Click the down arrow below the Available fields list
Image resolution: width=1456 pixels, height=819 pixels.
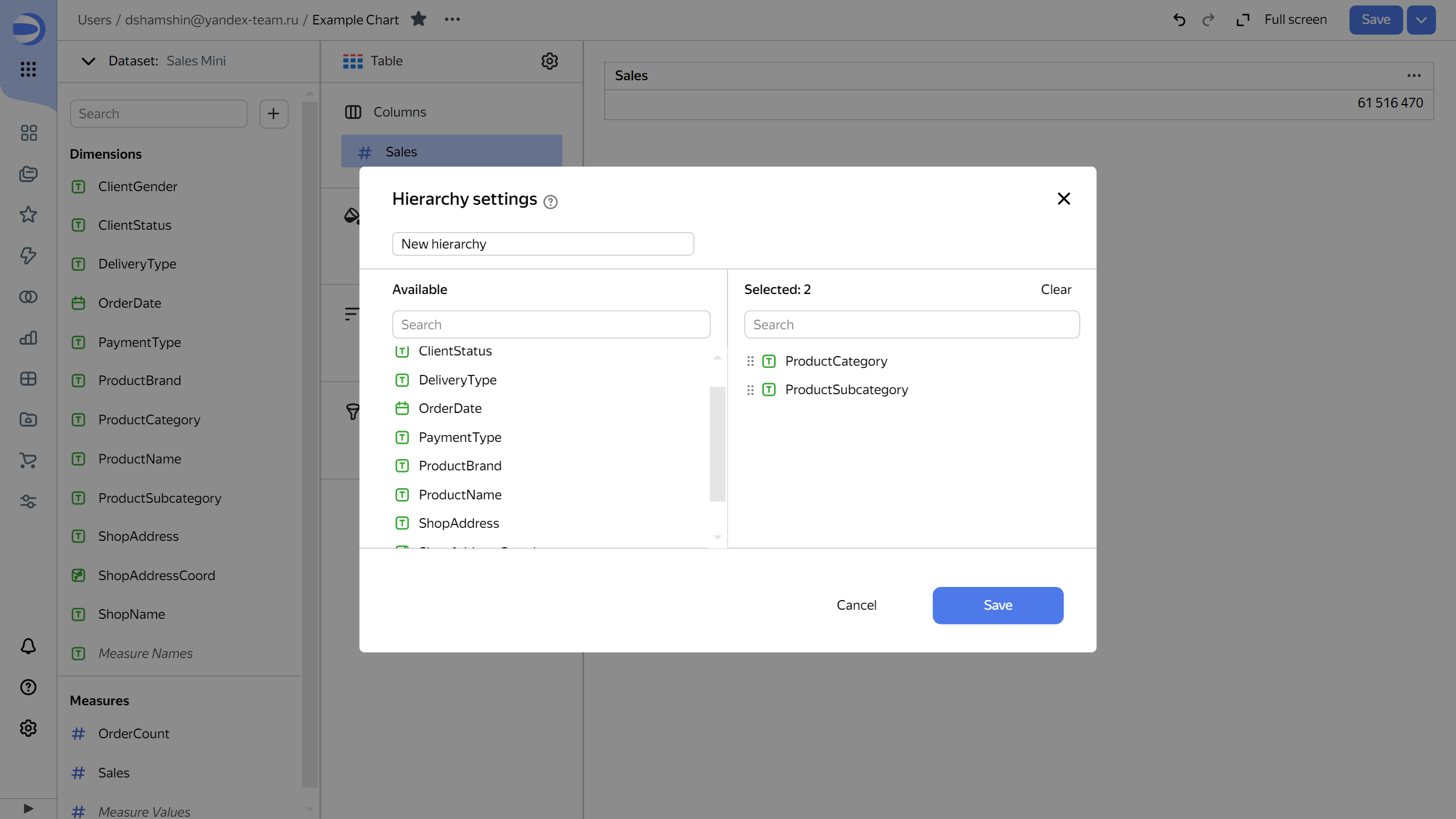717,537
